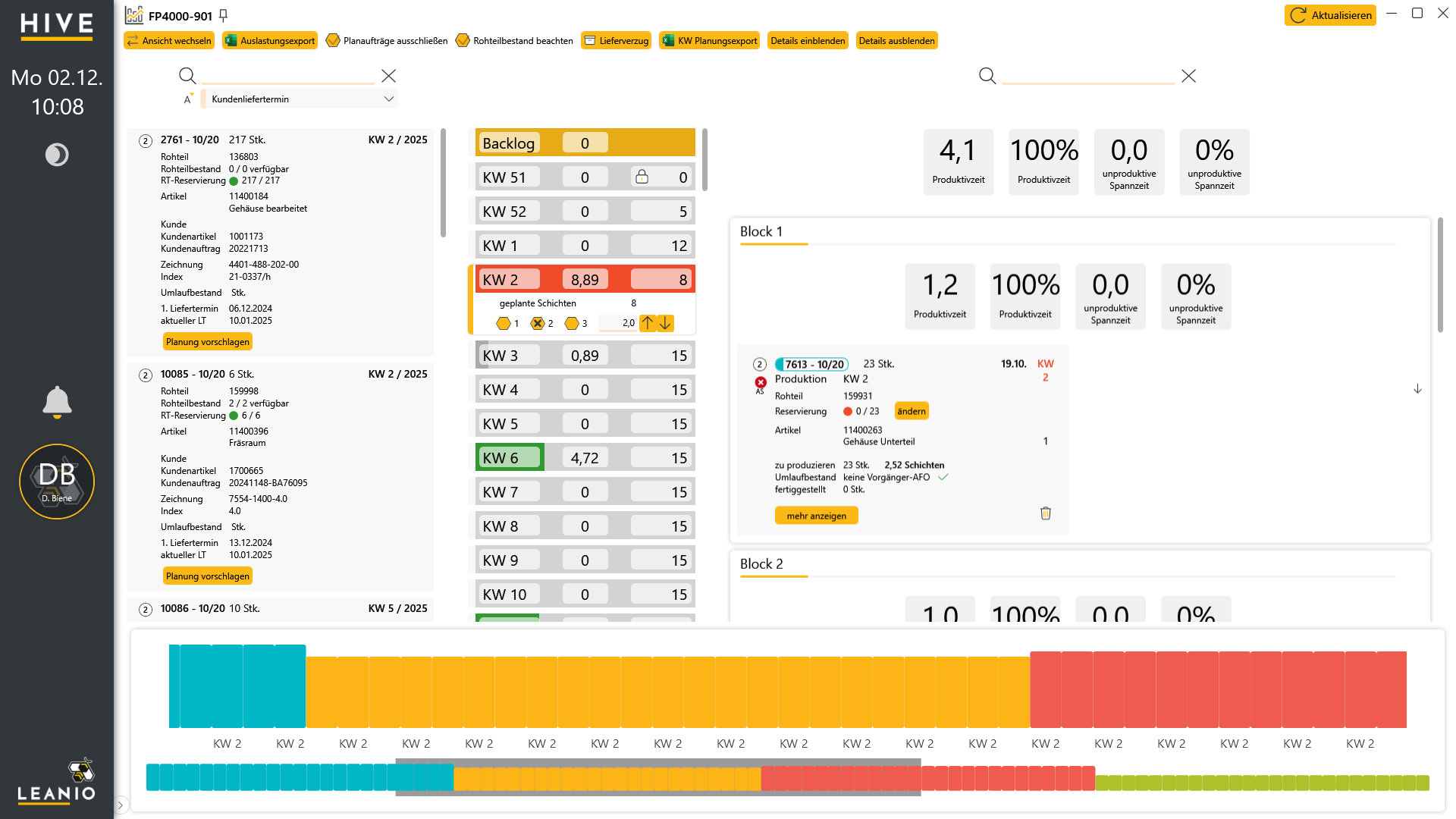
Task: Click the pin icon beside FP4000-901
Action: tap(223, 15)
